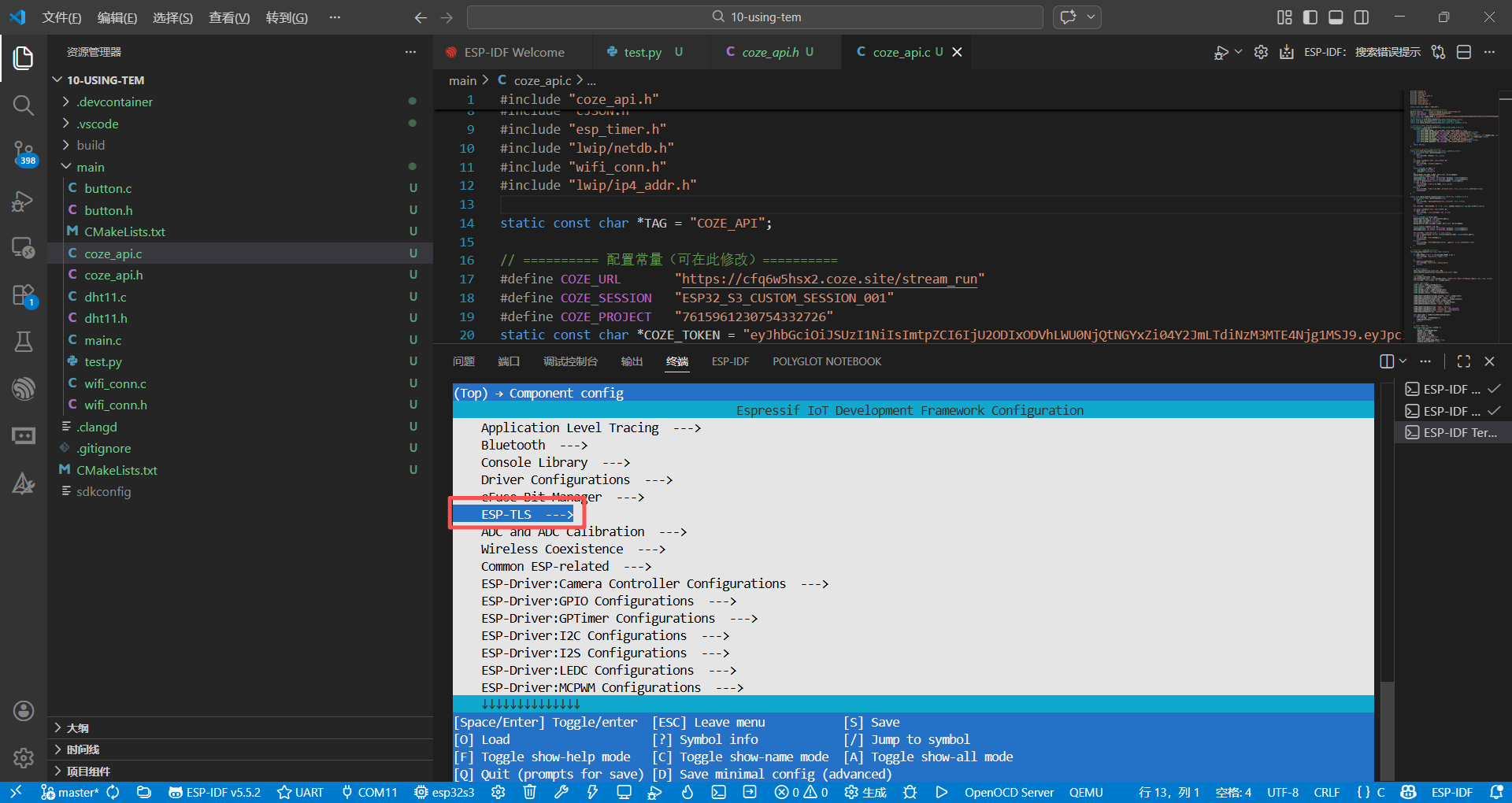This screenshot has width=1512, height=803.
Task: Open Source Control view with 398 badge
Action: pos(23,153)
